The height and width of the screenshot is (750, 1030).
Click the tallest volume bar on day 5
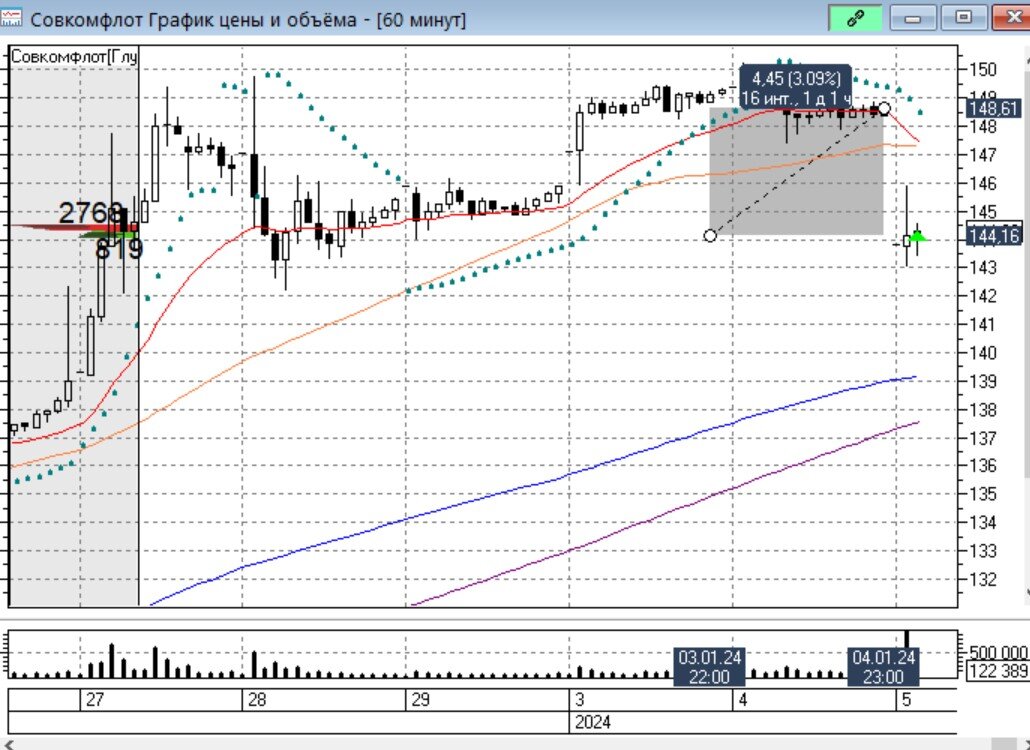point(907,639)
